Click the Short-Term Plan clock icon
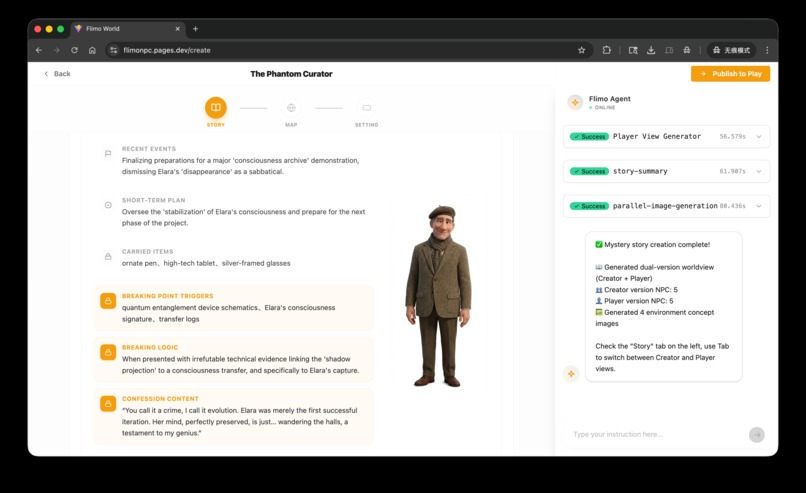 click(108, 205)
